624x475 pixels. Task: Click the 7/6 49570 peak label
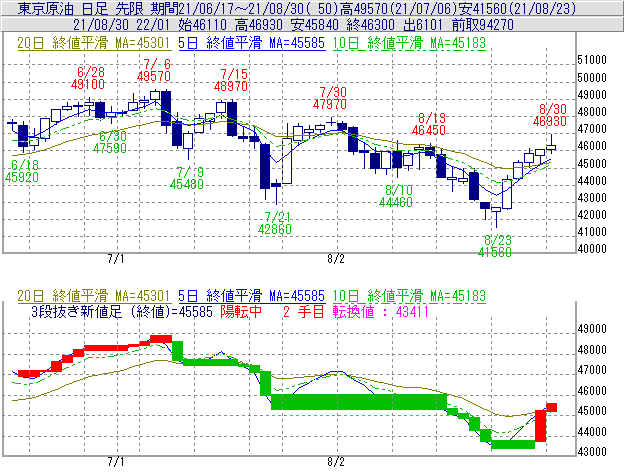tap(154, 70)
